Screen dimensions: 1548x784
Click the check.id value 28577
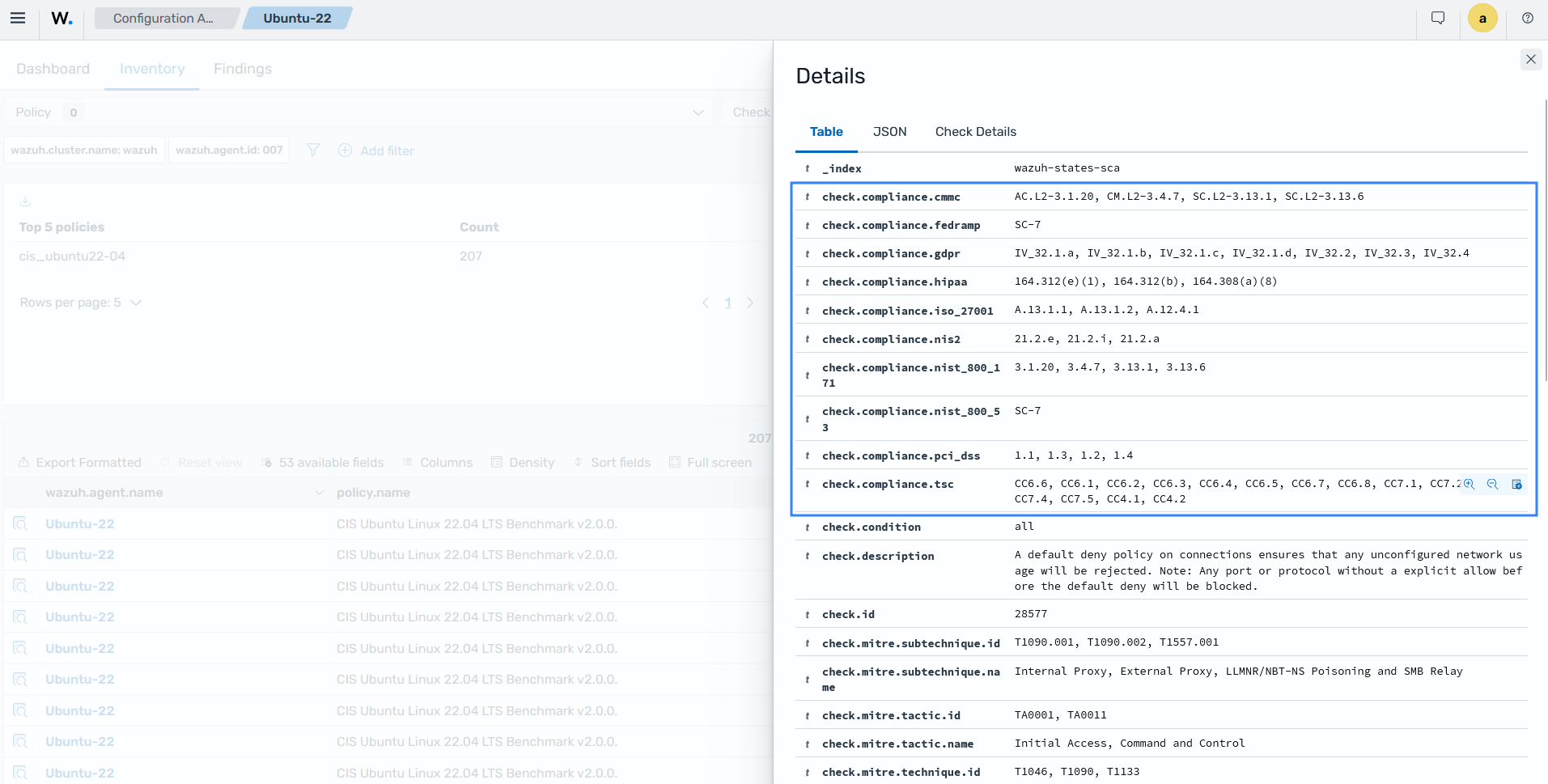(x=1031, y=614)
